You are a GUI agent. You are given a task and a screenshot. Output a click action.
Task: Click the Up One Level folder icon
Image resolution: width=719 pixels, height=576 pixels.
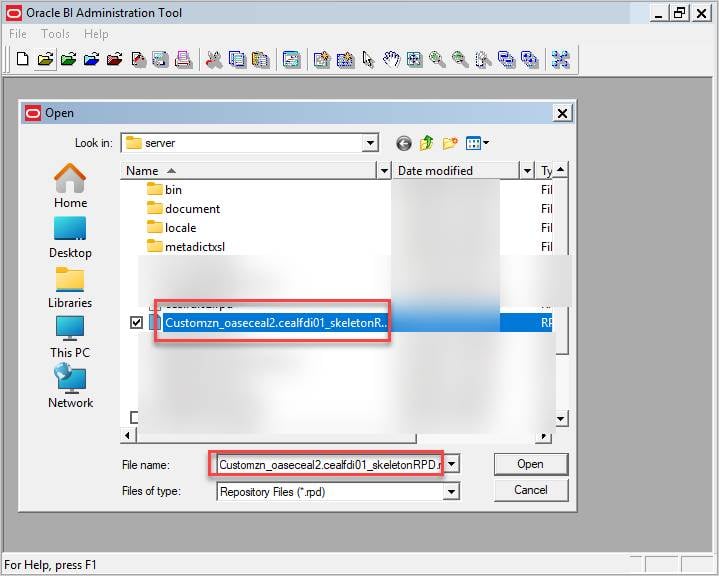click(x=426, y=143)
